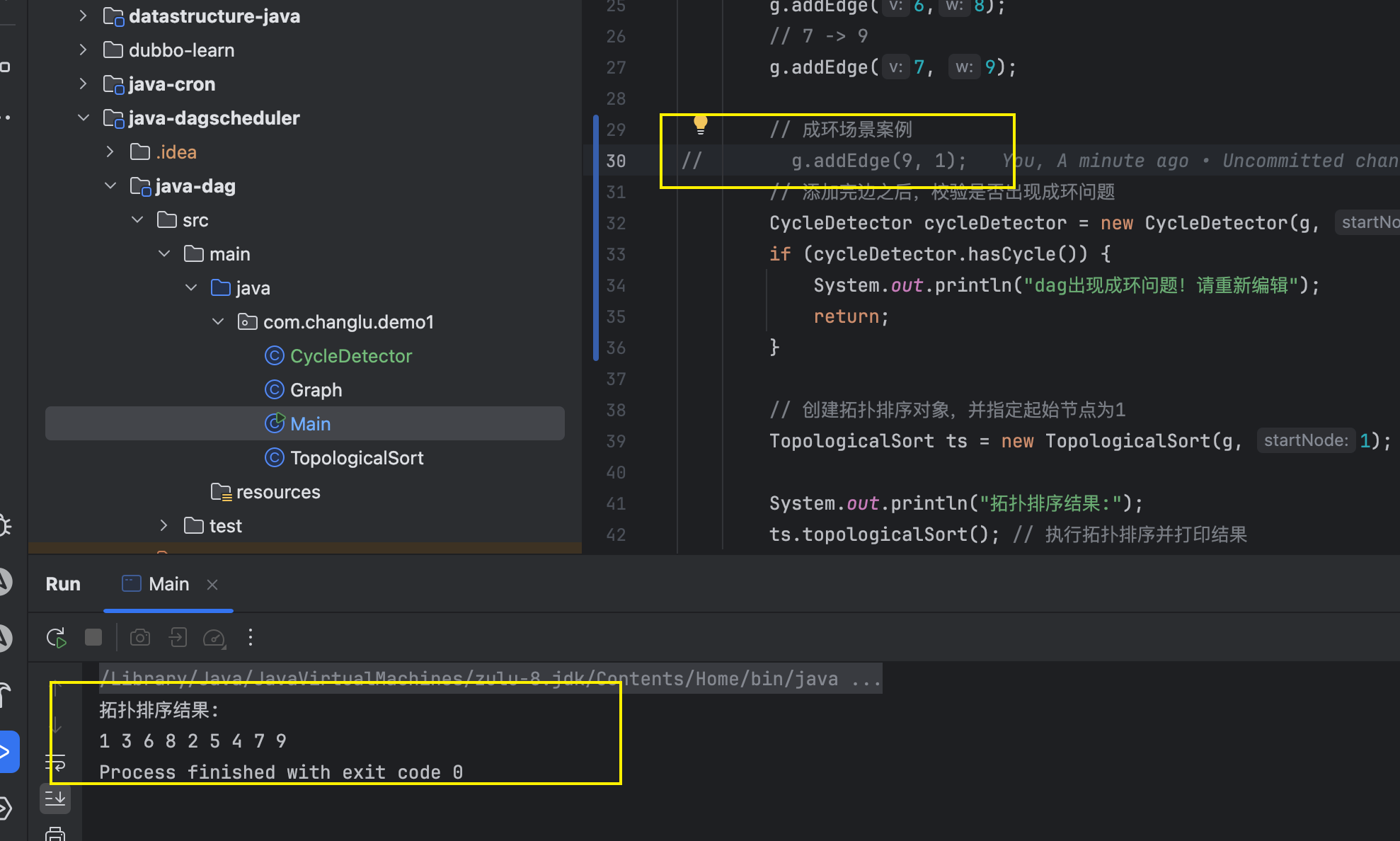This screenshot has height=841, width=1400.
Task: Collapse the com.changlu.demo1 package
Action: pyautogui.click(x=218, y=321)
